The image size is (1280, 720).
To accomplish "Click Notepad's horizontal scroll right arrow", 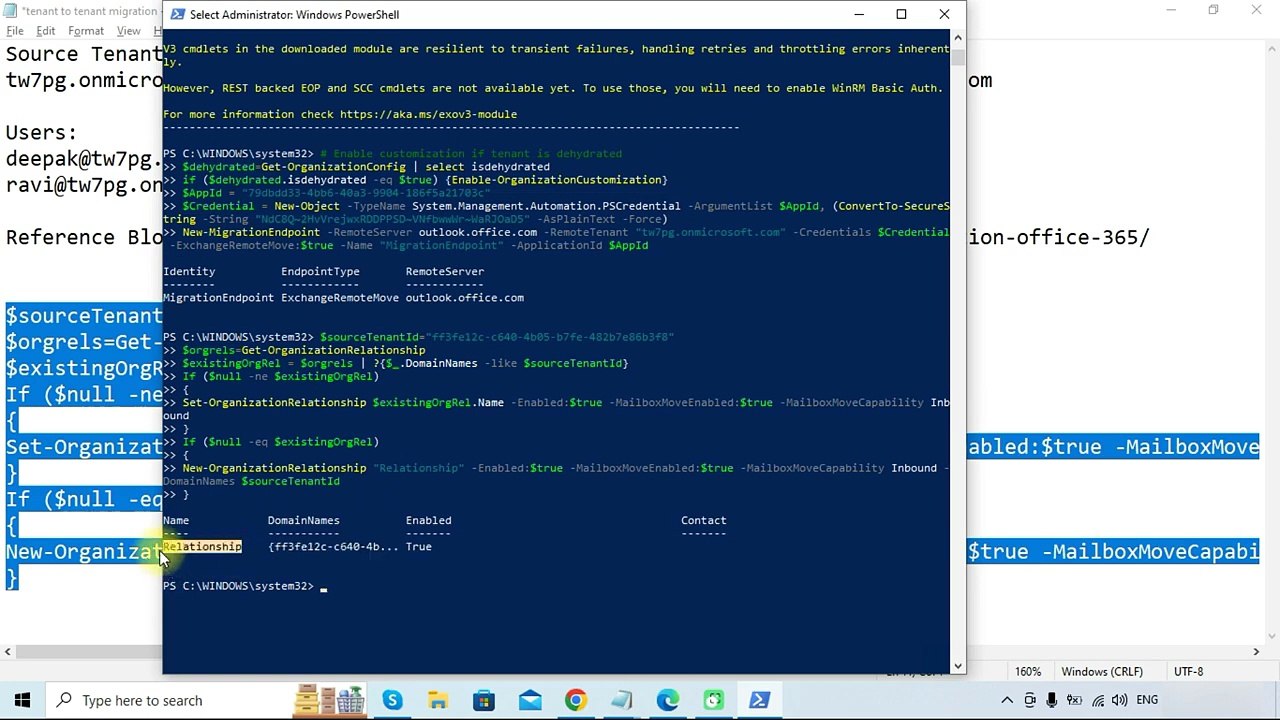I will click(x=1256, y=652).
